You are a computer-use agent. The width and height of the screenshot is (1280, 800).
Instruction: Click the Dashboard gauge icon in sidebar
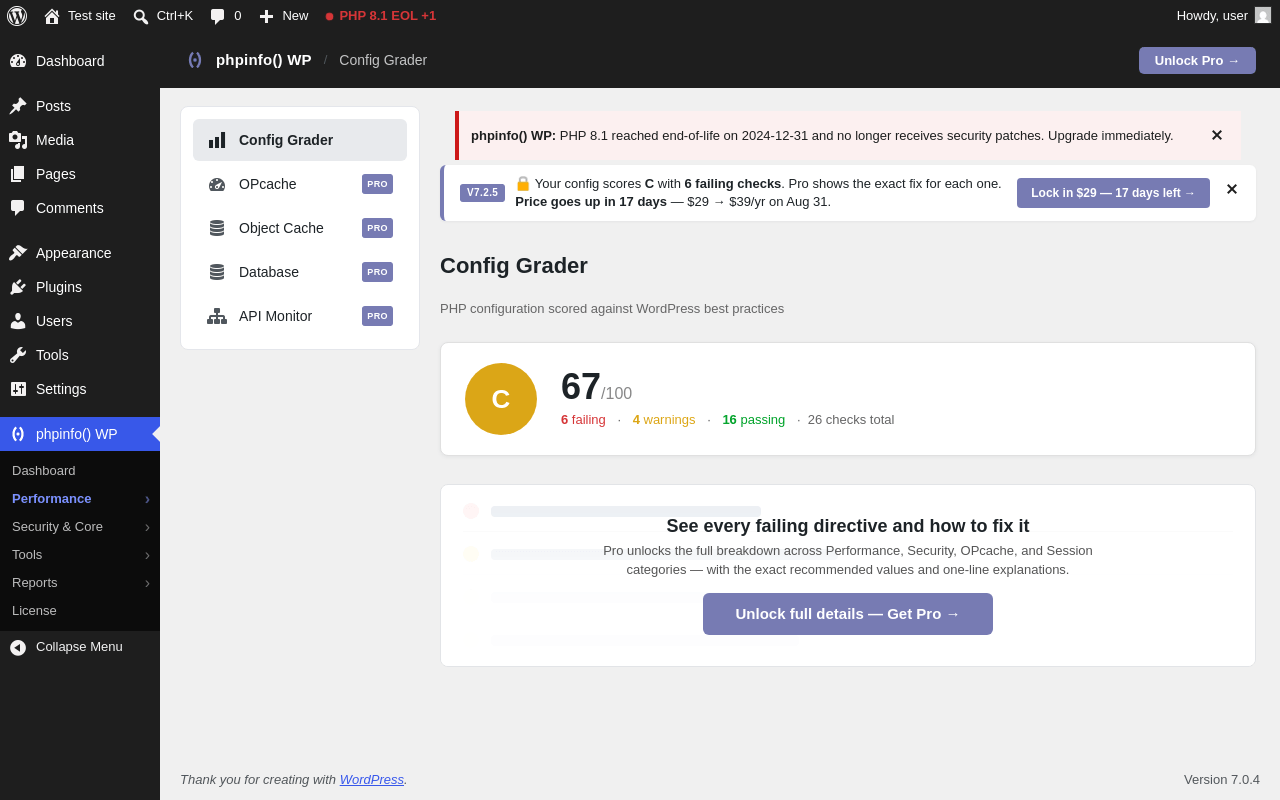pos(18,61)
